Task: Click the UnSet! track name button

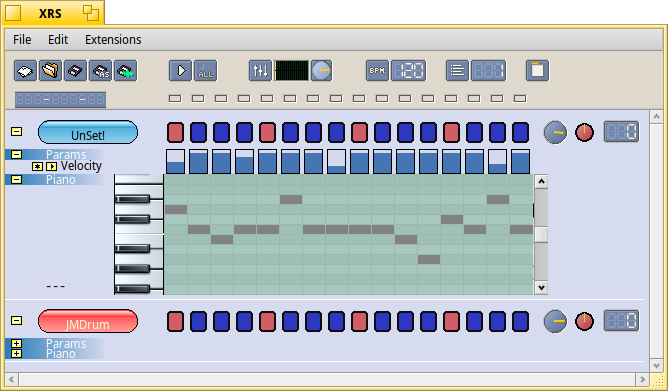Action: [88, 132]
